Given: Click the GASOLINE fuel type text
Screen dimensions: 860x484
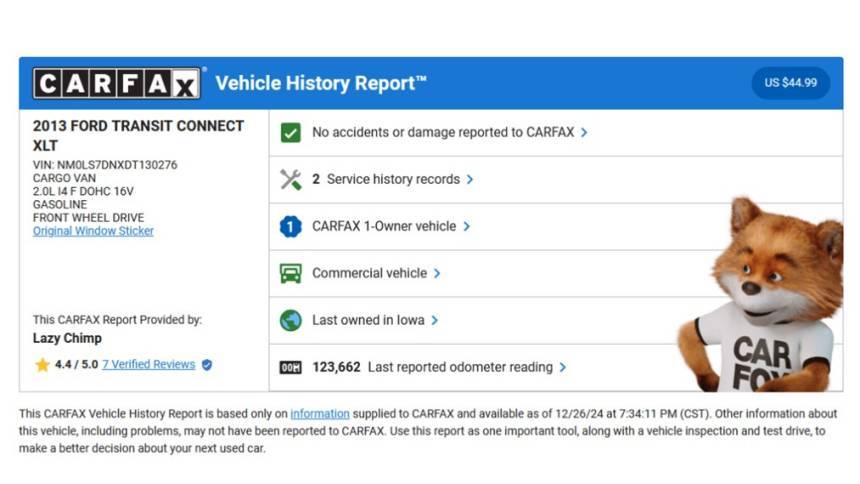Looking at the screenshot, I should tap(60, 205).
